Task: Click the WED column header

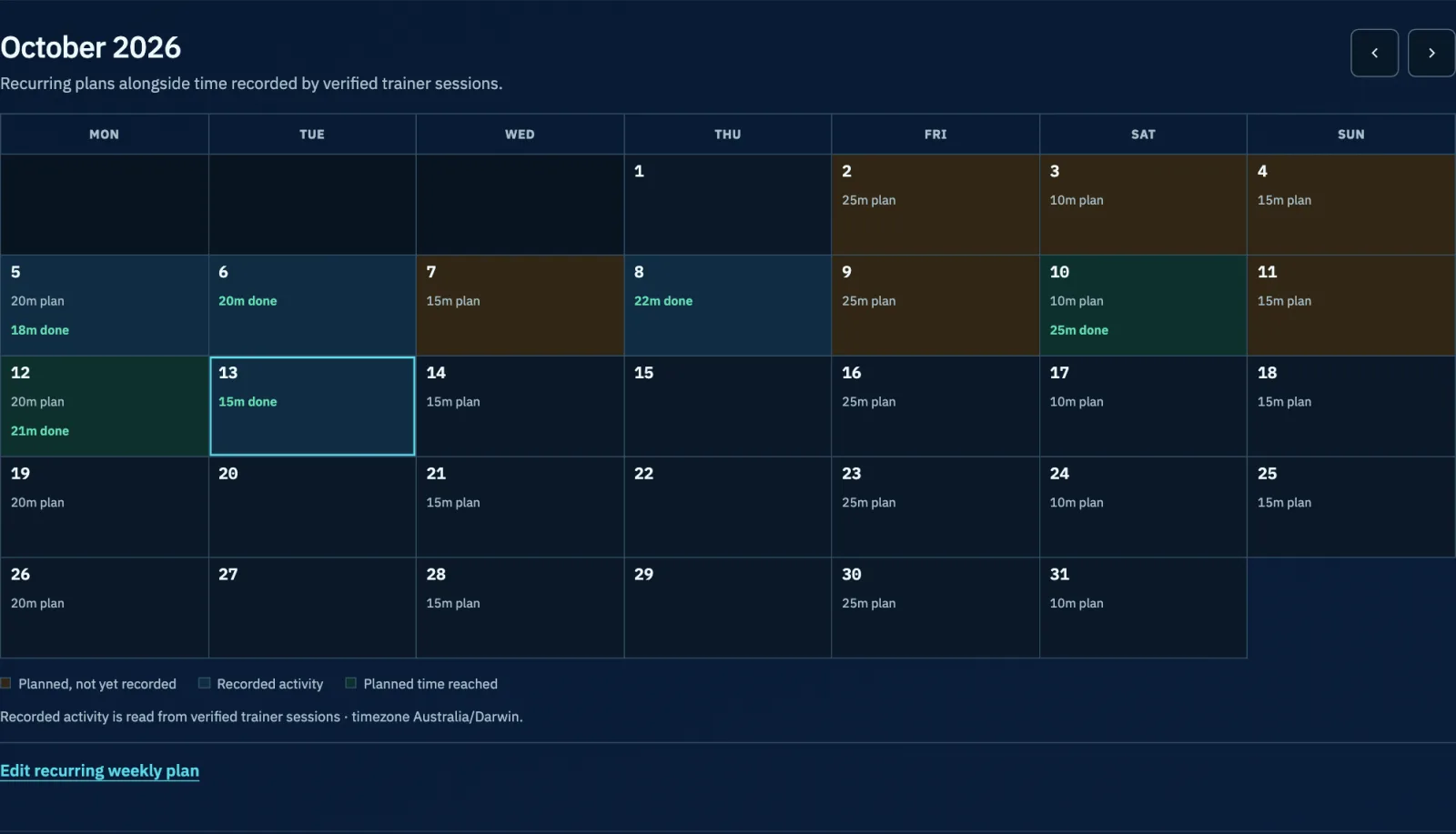Action: tap(520, 135)
